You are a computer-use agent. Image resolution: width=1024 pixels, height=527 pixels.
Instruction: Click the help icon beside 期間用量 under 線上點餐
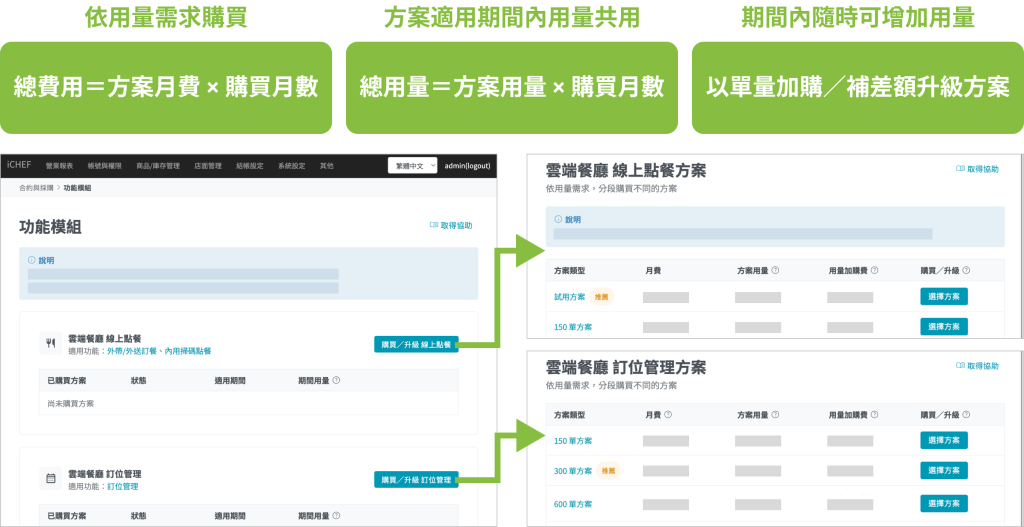[x=336, y=380]
